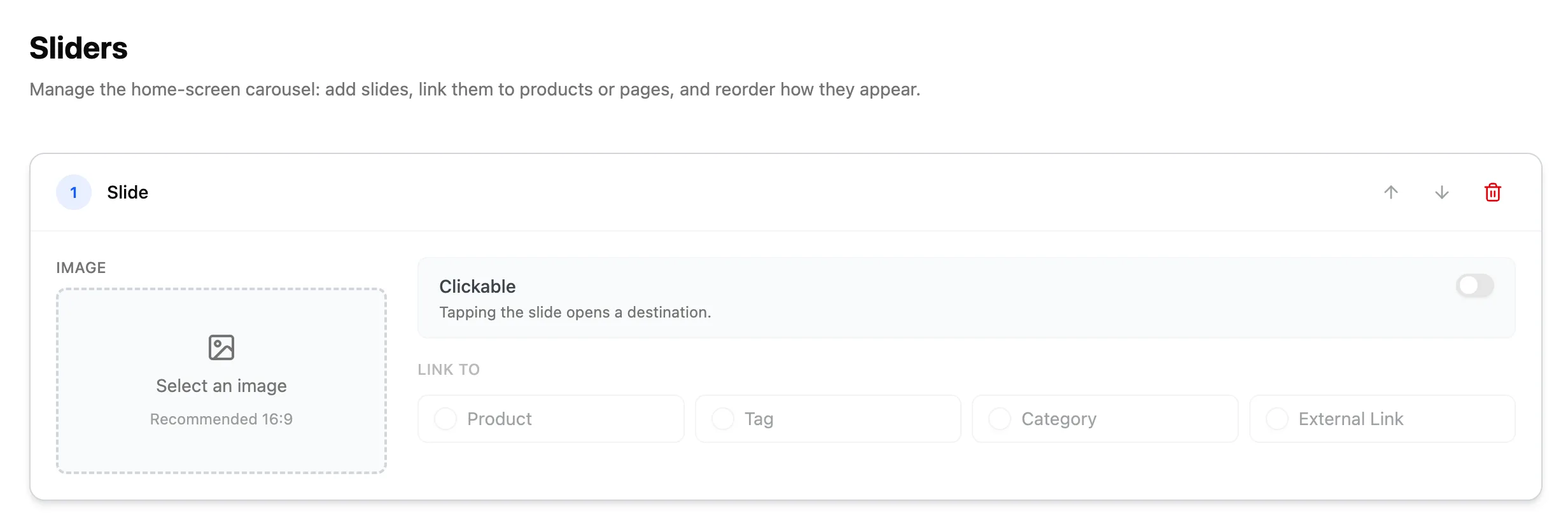Viewport: 1568px width, 518px height.
Task: Click the Tag option label text
Action: tap(759, 419)
